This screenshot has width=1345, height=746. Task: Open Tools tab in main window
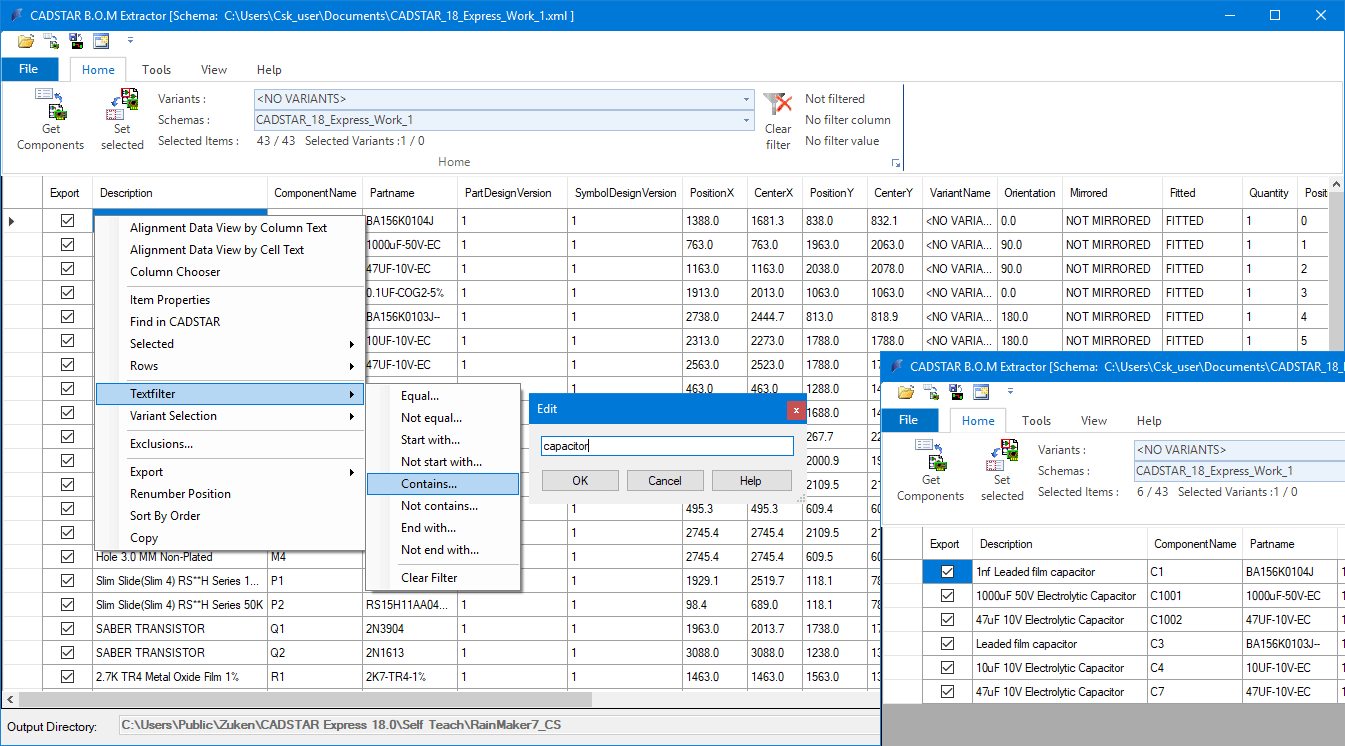click(x=156, y=70)
